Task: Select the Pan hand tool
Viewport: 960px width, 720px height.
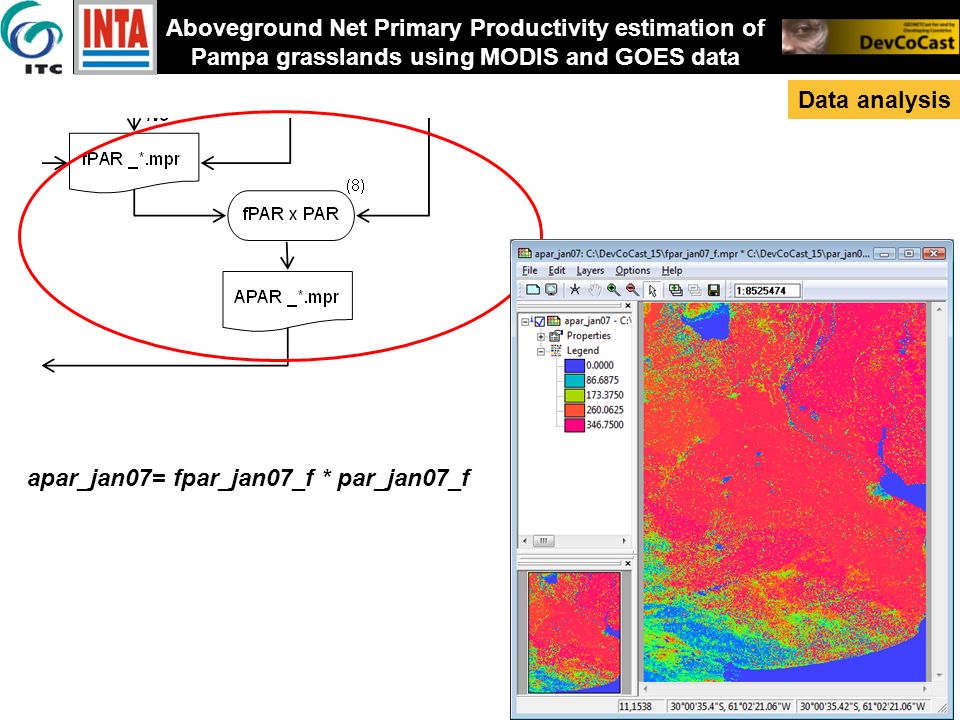Action: click(x=594, y=290)
